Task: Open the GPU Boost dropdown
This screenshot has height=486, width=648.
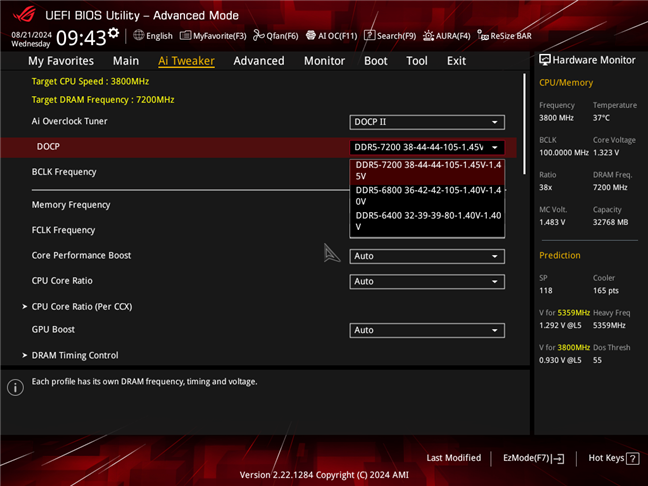Action: point(427,330)
